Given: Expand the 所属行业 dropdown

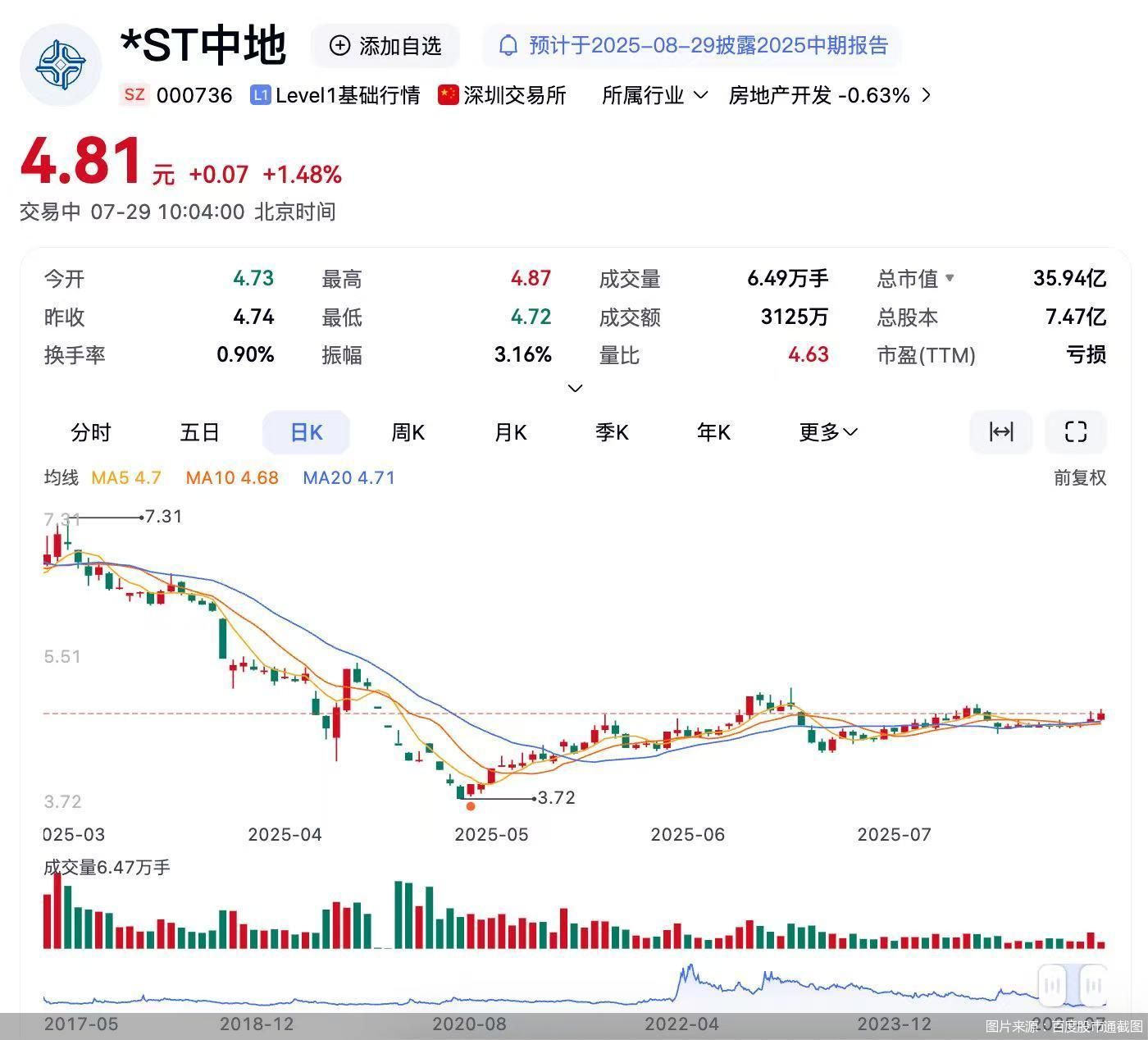Looking at the screenshot, I should (x=654, y=95).
